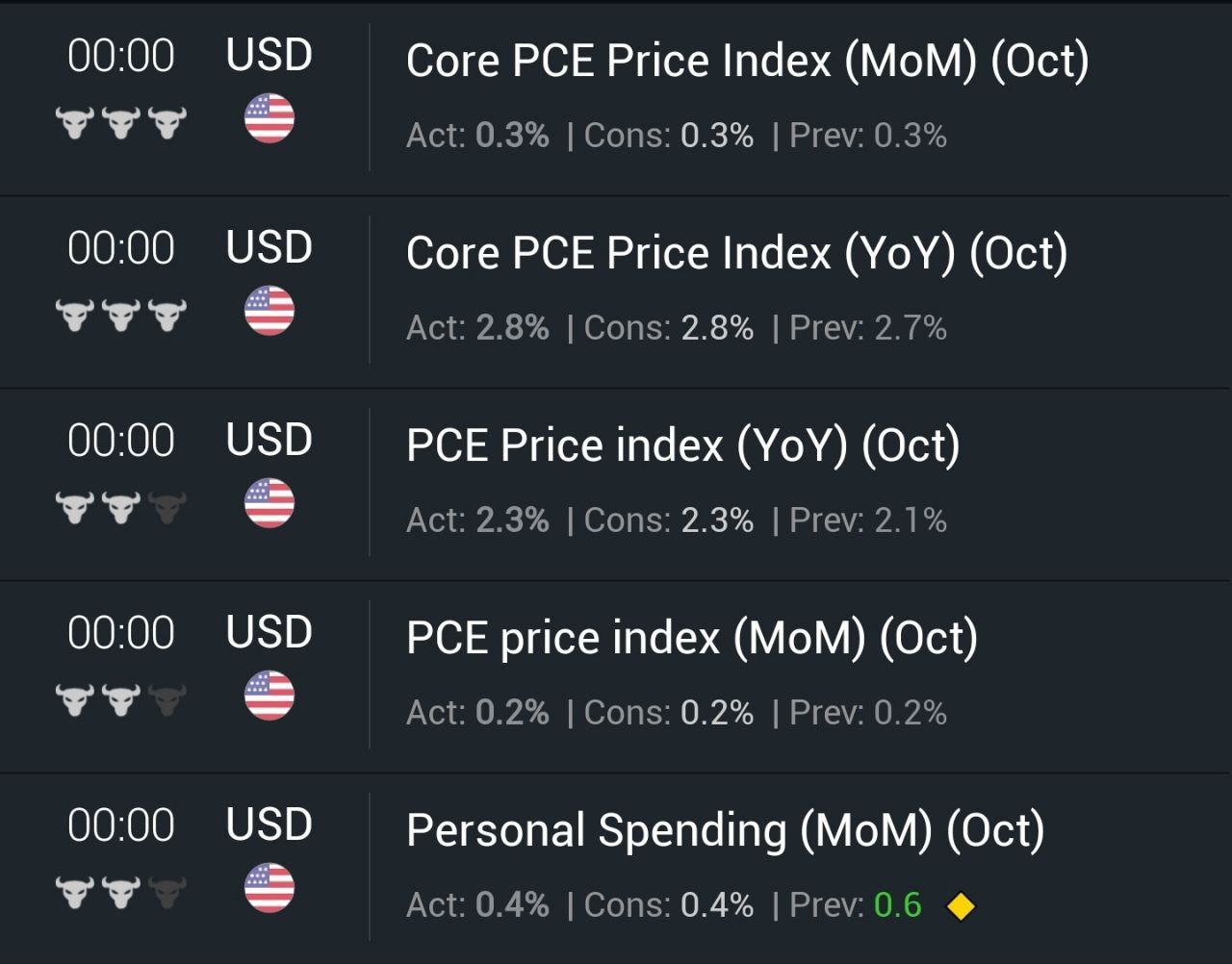Click the yellow diamond revision marker

pyautogui.click(x=961, y=905)
